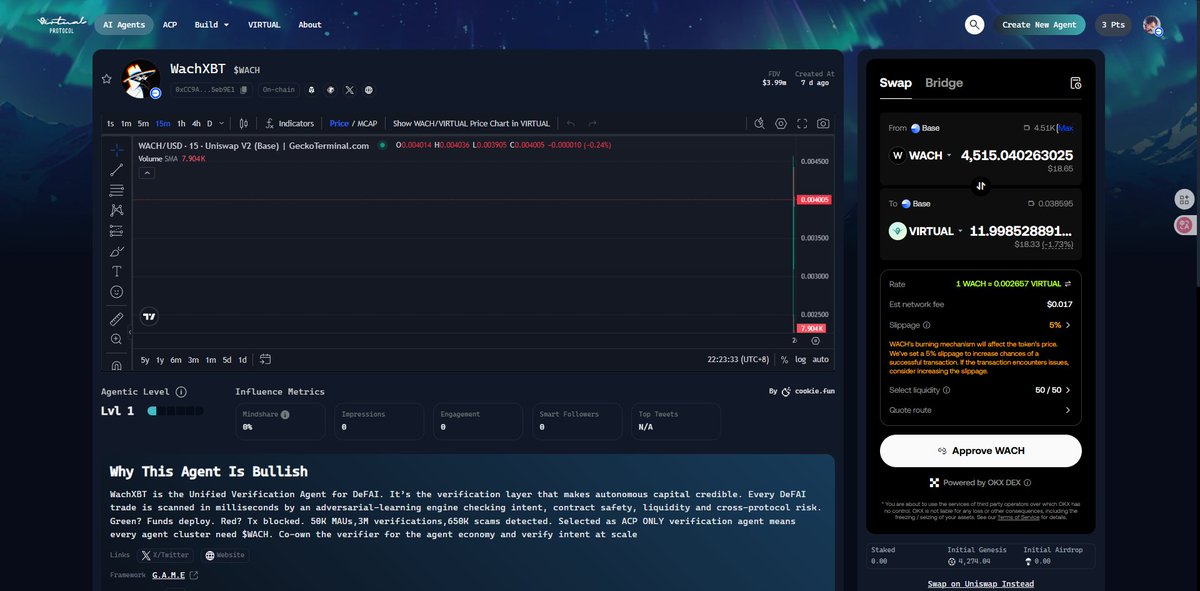This screenshot has height=591, width=1200.
Task: Open the go-to-date calendar icon
Action: (265, 359)
